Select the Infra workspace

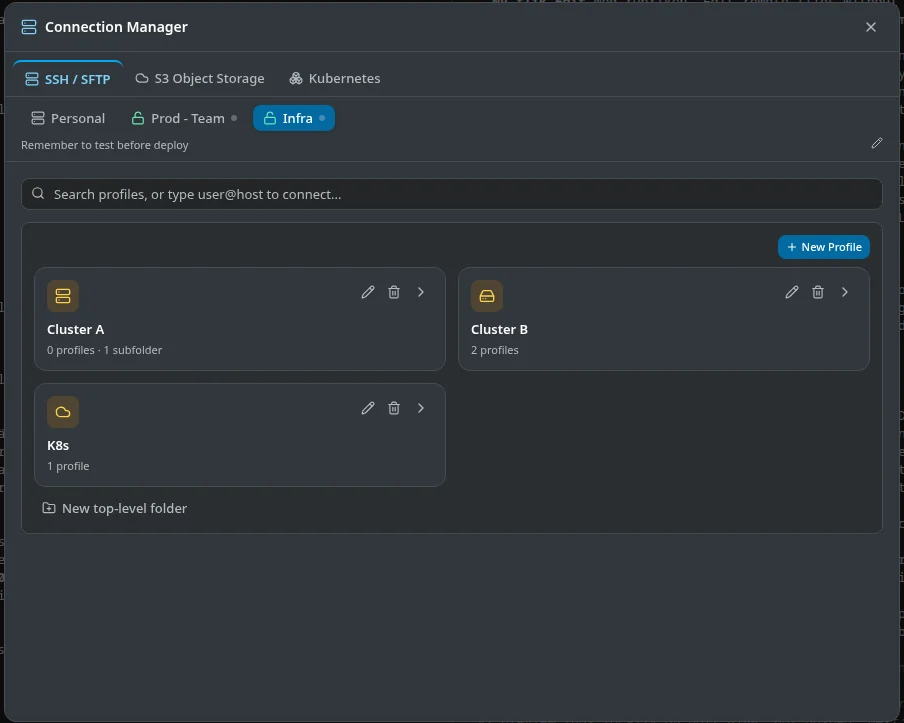[x=294, y=118]
